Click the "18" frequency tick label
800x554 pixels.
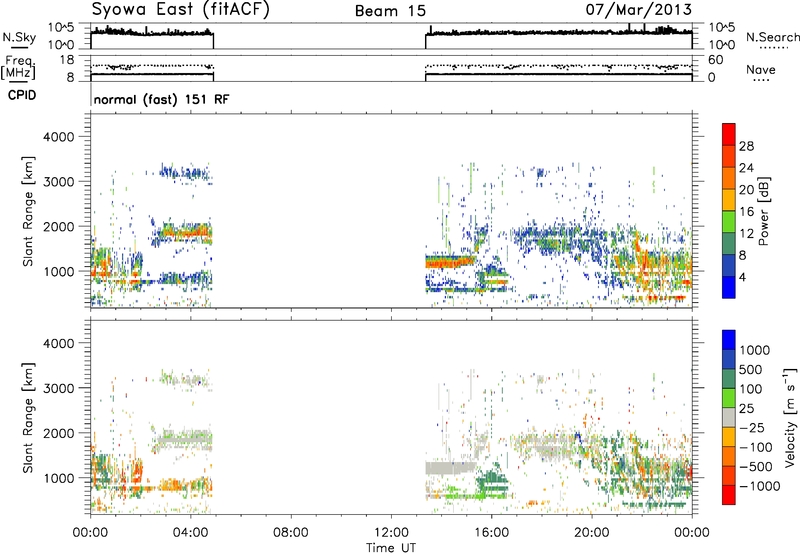67,60
